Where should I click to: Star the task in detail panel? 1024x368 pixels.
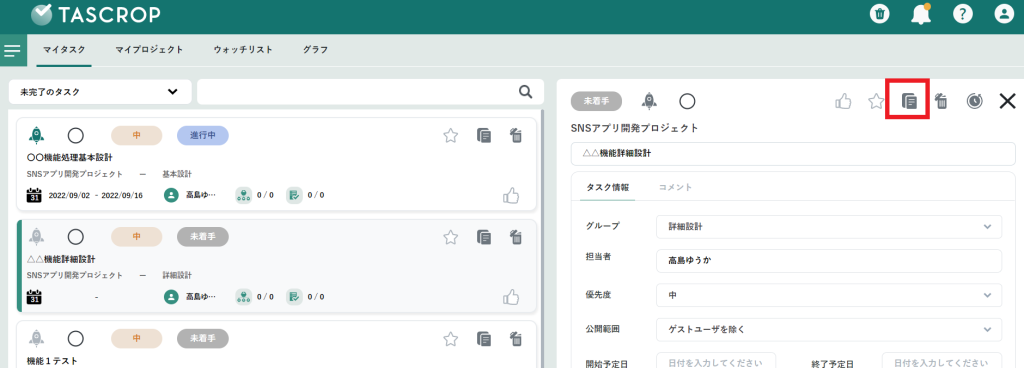[x=876, y=101]
